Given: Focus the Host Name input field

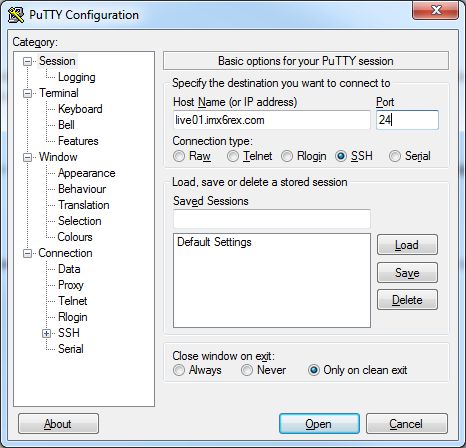Looking at the screenshot, I should click(272, 120).
